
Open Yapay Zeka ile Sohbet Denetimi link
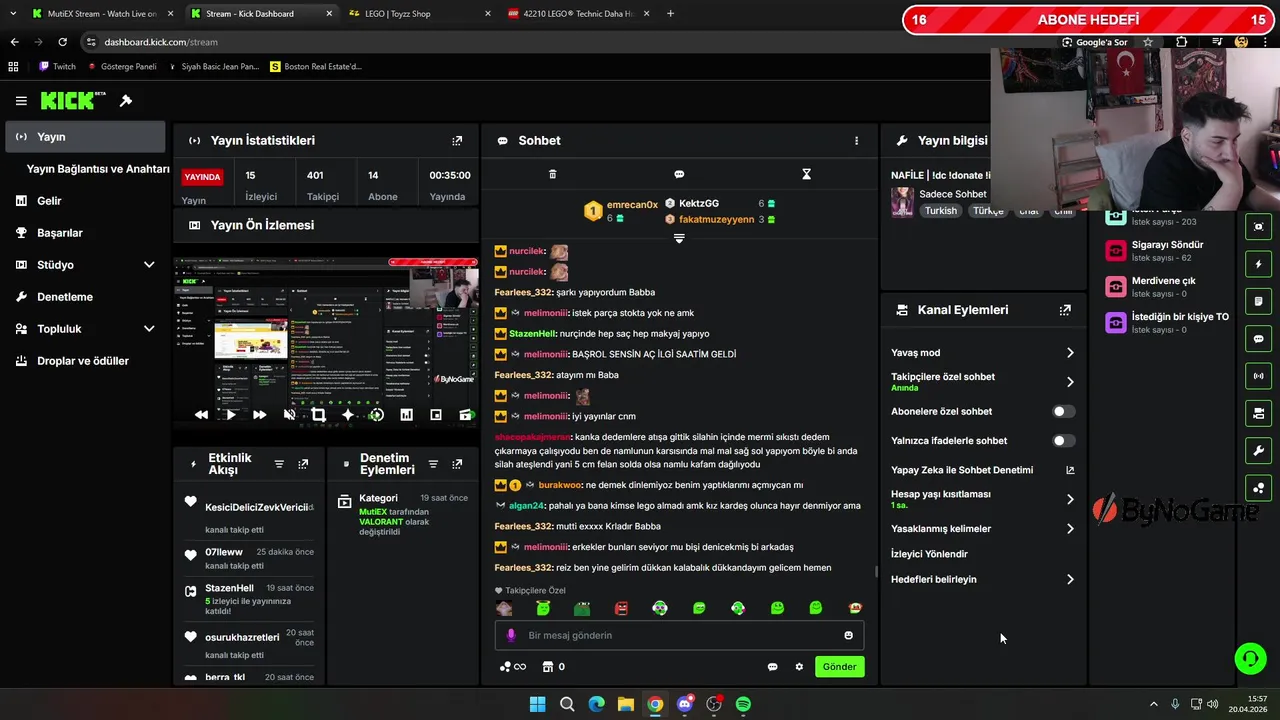[x=982, y=470]
